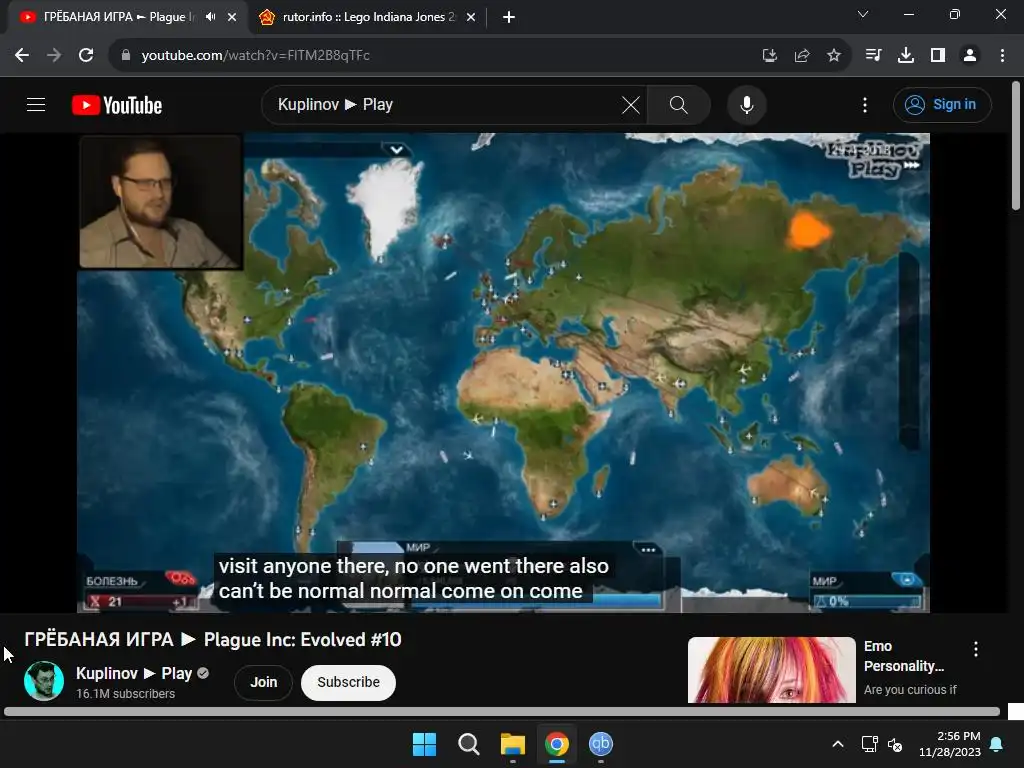Open the Chrome profile icon
Viewport: 1024px width, 768px height.
click(970, 55)
